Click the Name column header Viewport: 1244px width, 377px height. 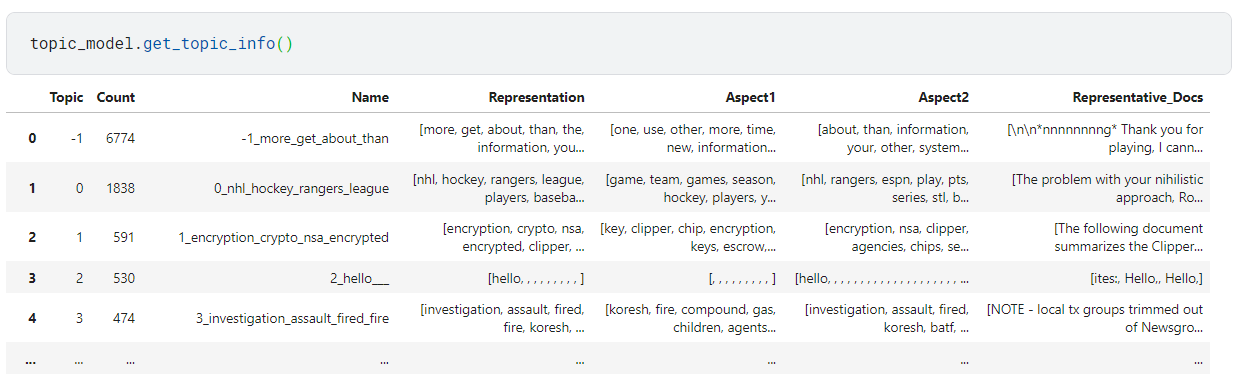(x=370, y=97)
